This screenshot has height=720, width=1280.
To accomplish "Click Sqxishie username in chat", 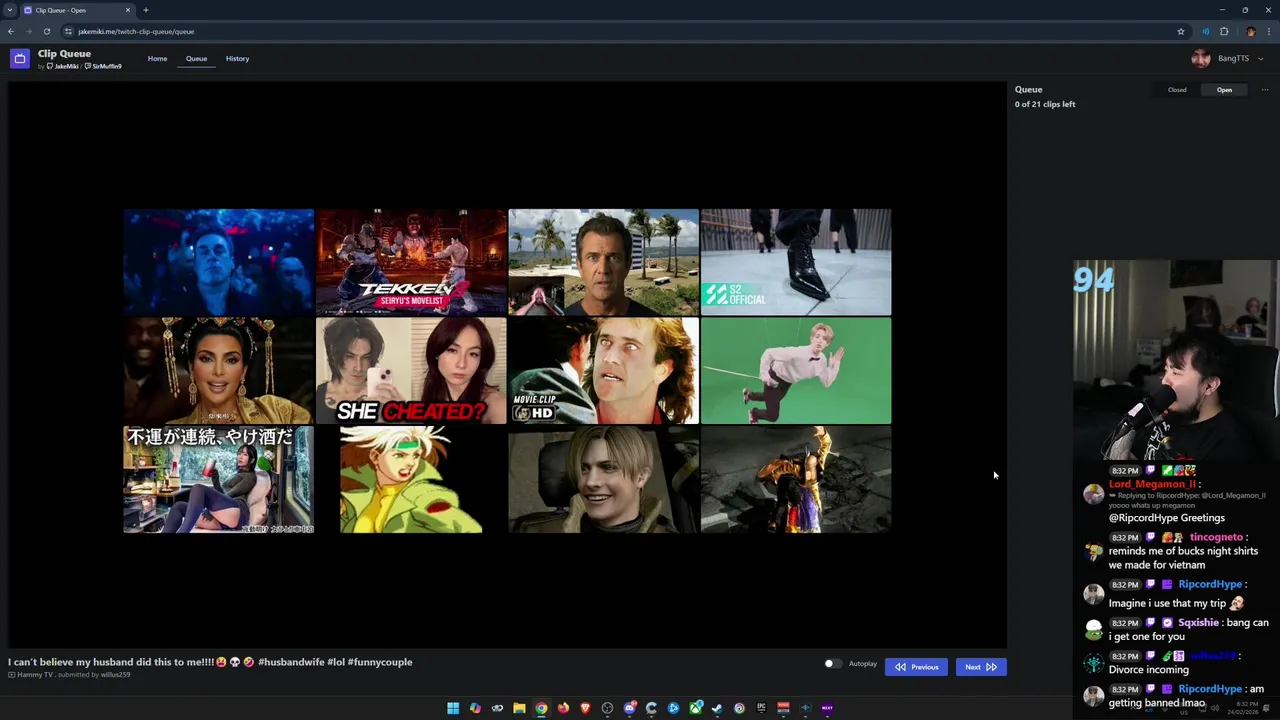I will 1198,622.
